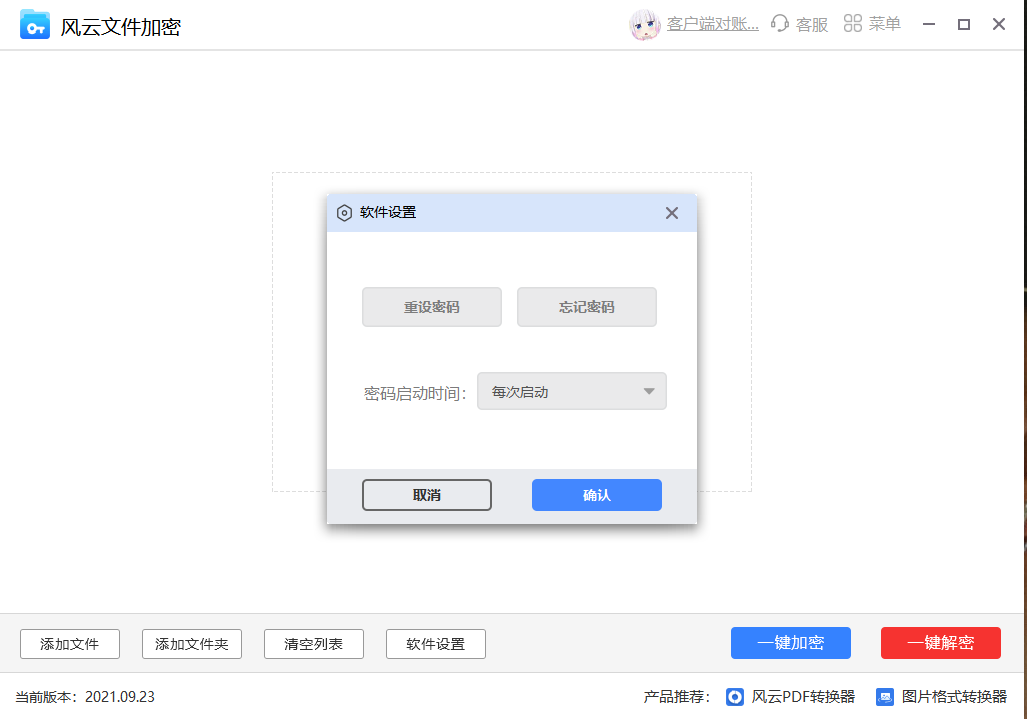Start encryption with 一键加密

click(790, 643)
